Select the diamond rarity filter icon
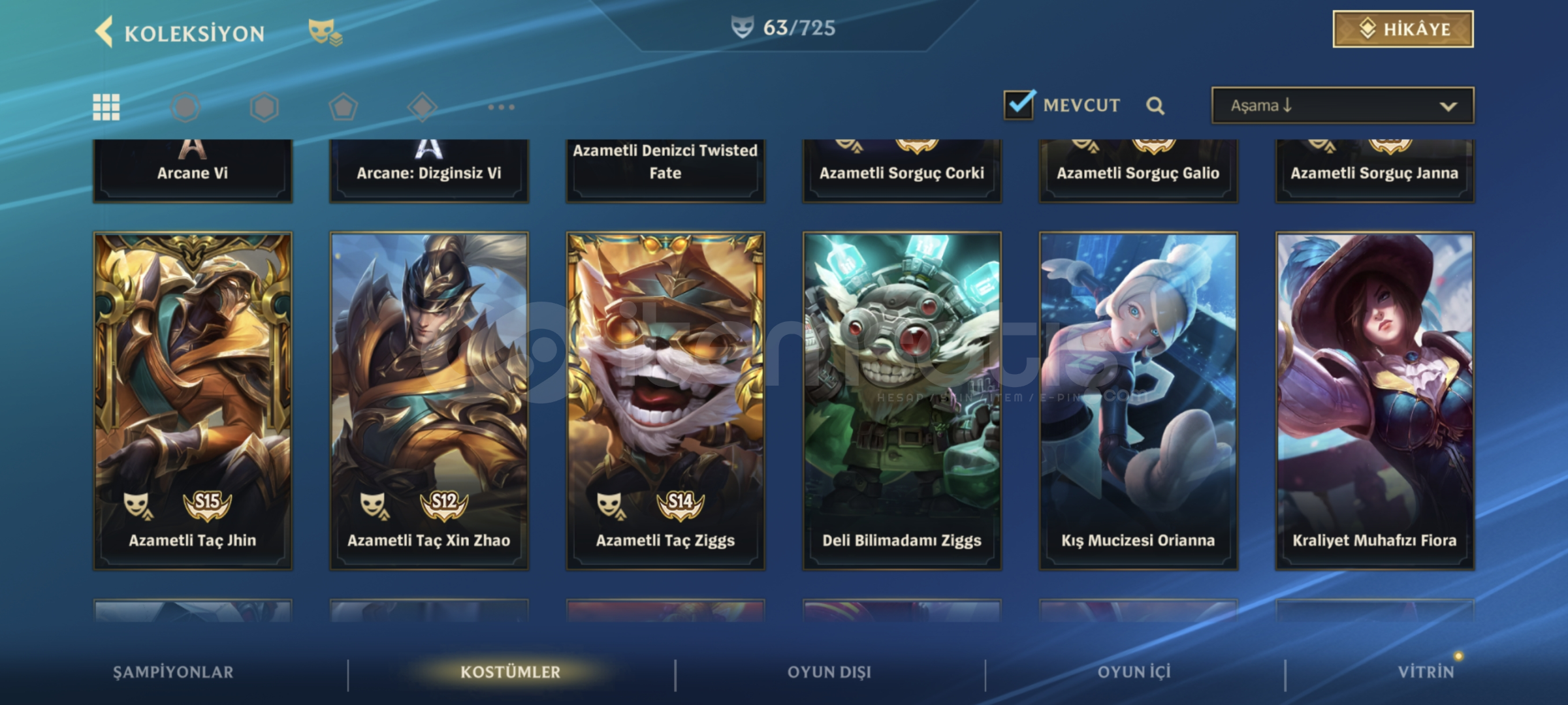 [x=422, y=107]
